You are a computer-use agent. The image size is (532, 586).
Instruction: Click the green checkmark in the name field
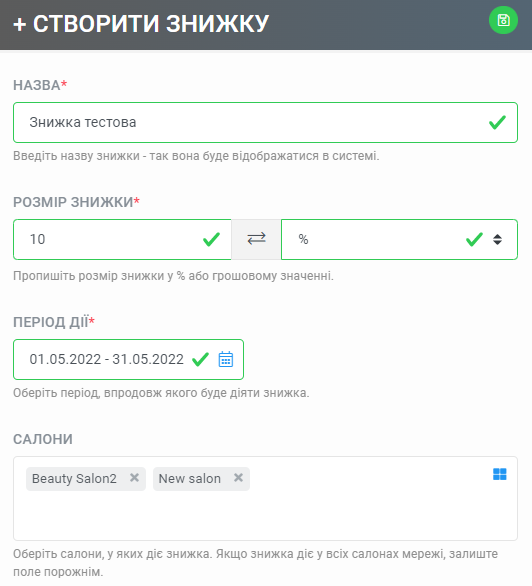pyautogui.click(x=497, y=122)
